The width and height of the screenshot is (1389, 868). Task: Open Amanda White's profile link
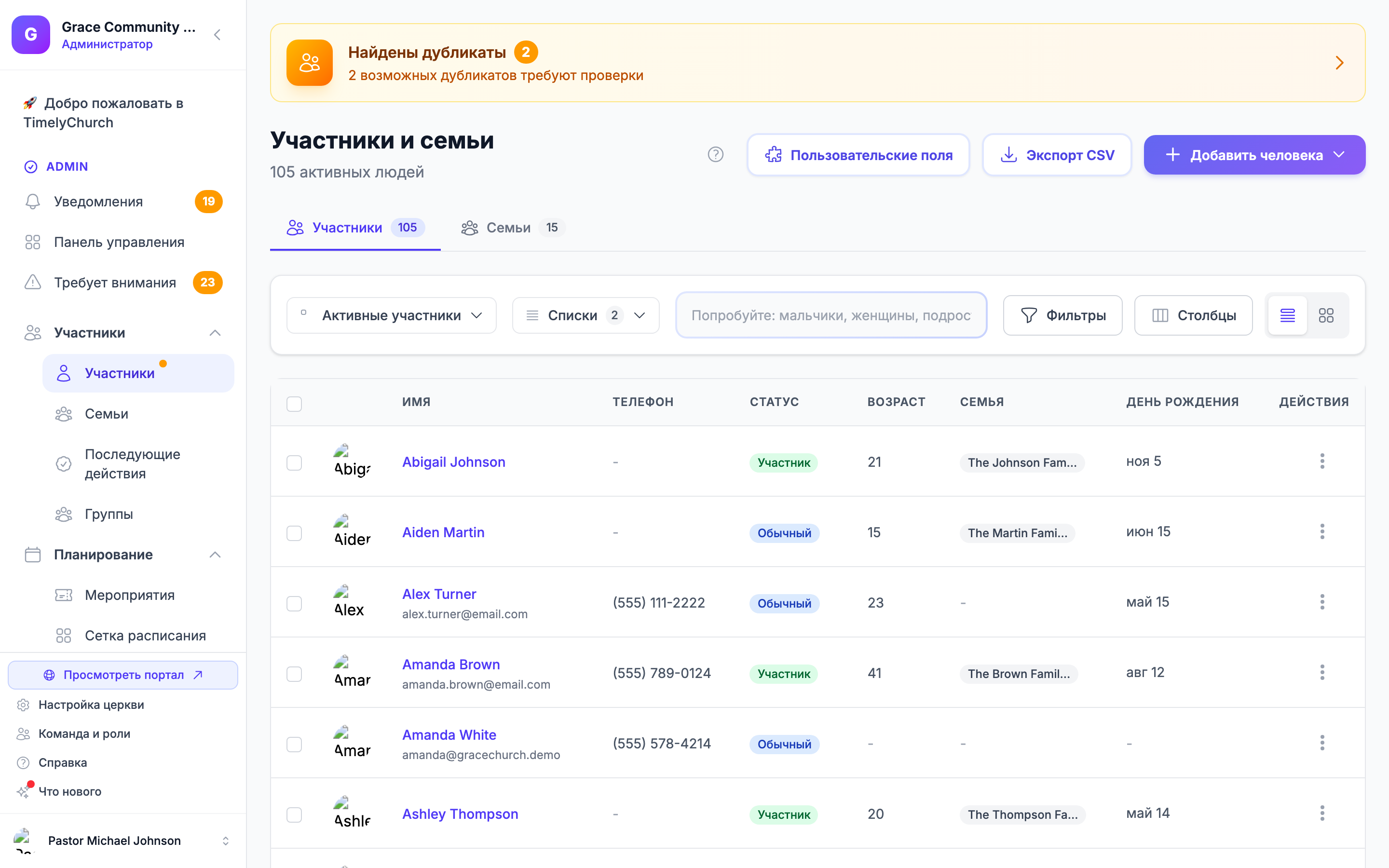coord(449,735)
